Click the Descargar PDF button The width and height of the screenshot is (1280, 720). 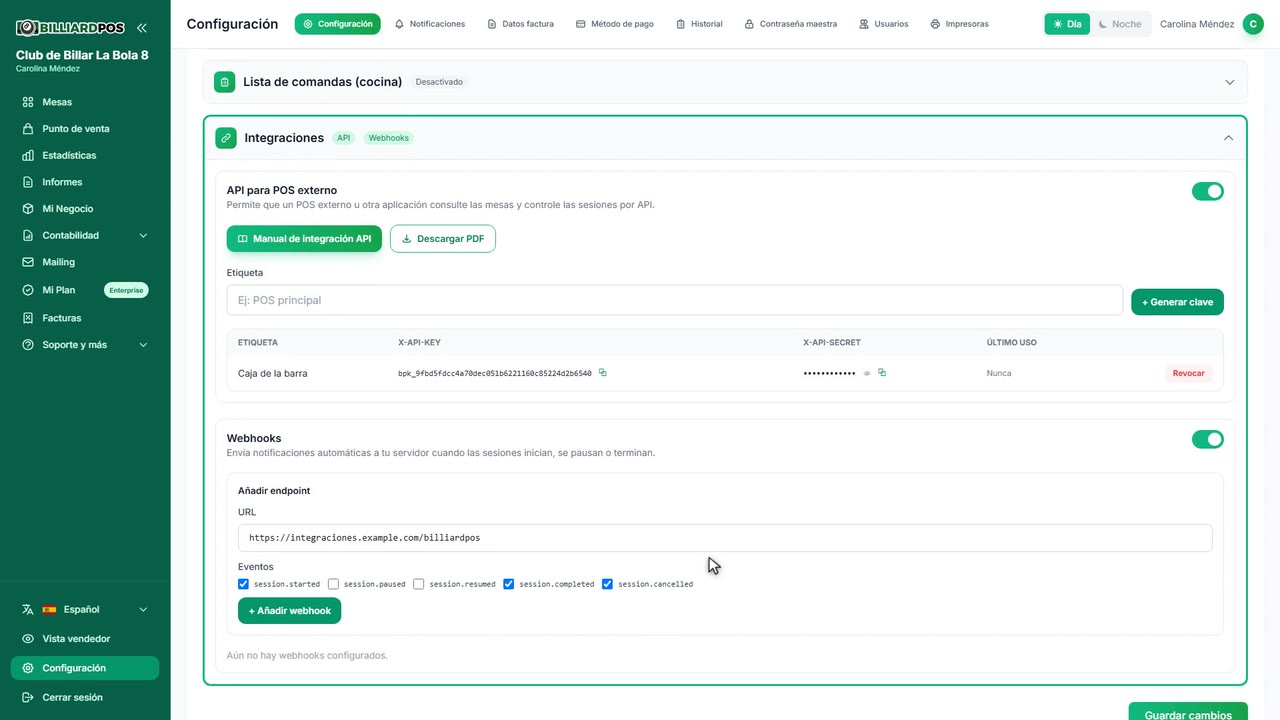pyautogui.click(x=443, y=239)
